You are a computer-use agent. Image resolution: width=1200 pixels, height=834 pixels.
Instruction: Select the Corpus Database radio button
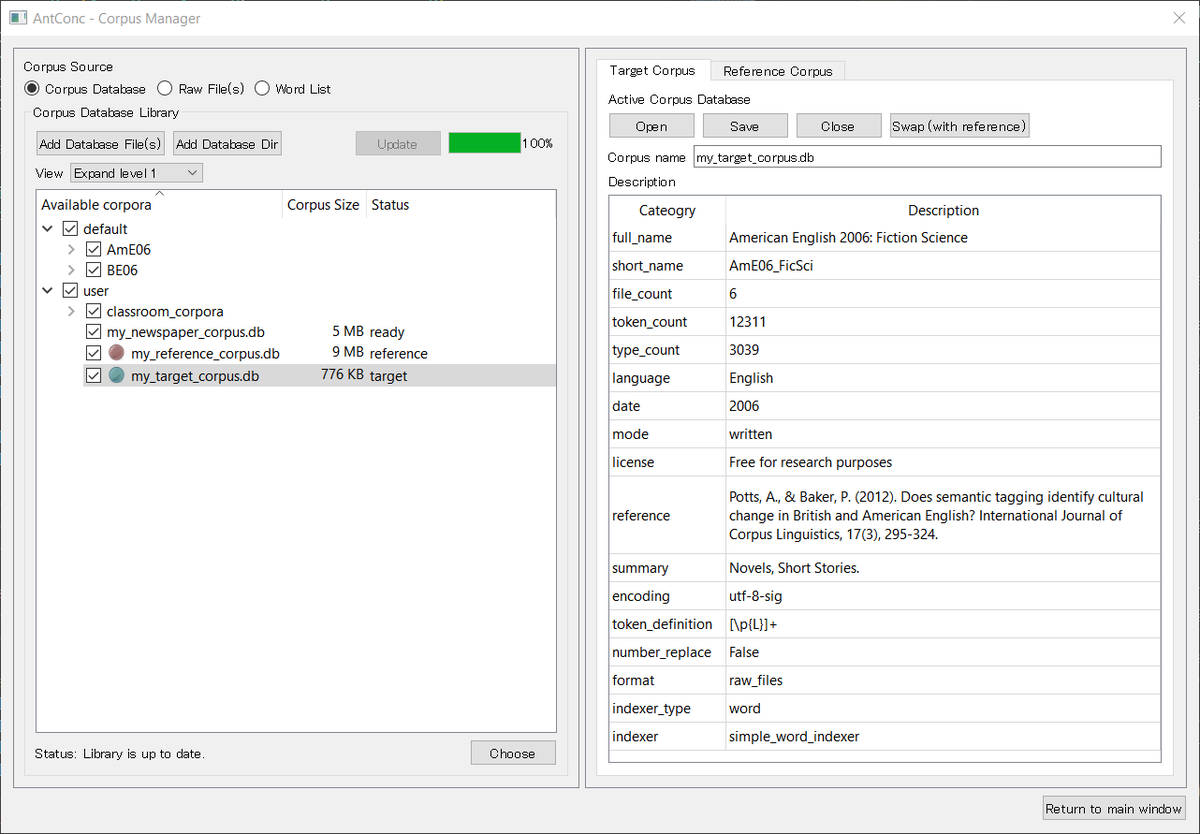32,89
